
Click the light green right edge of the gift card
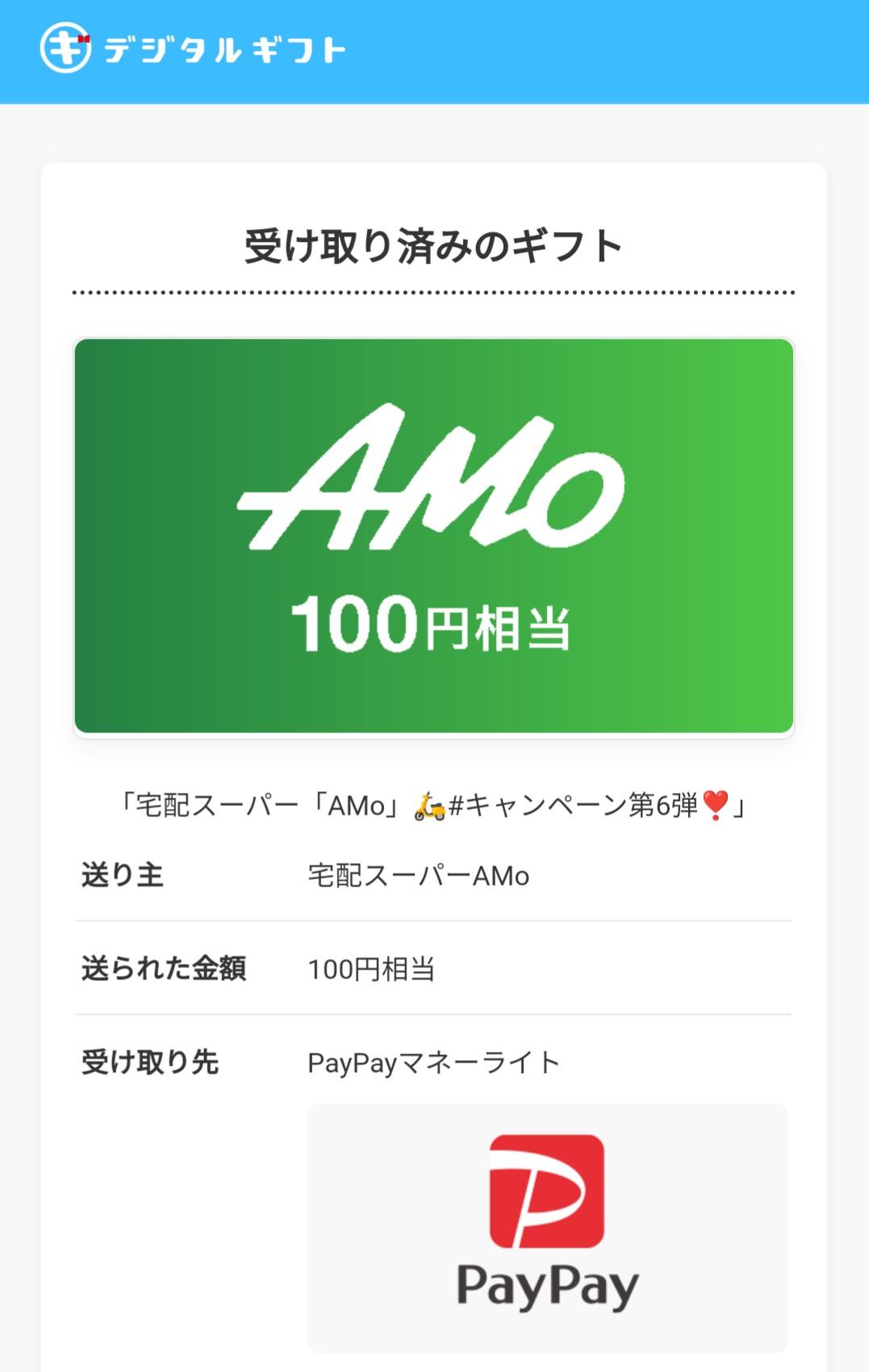(x=771, y=536)
